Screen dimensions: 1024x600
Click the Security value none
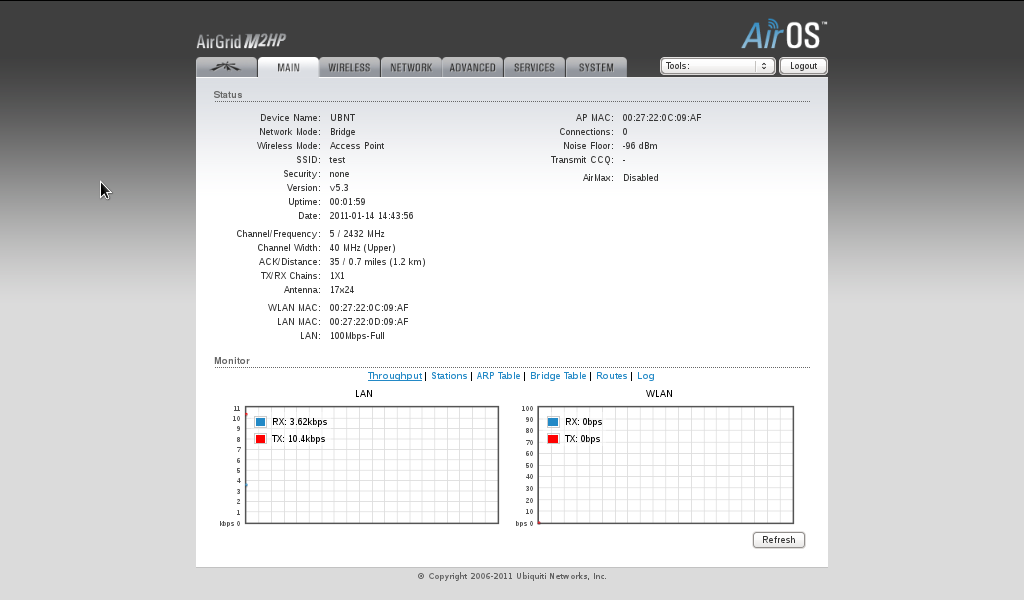pyautogui.click(x=339, y=174)
